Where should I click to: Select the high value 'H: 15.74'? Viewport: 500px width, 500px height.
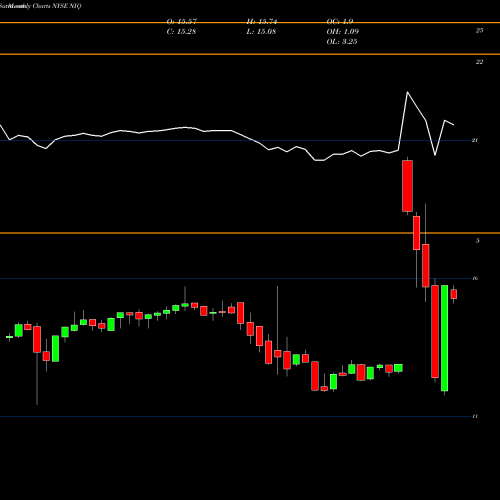click(x=262, y=22)
